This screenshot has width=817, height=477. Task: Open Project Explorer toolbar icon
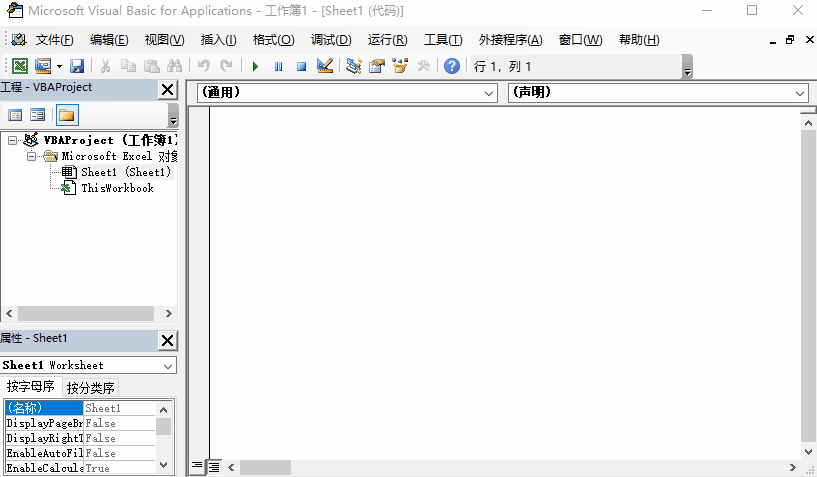point(354,66)
